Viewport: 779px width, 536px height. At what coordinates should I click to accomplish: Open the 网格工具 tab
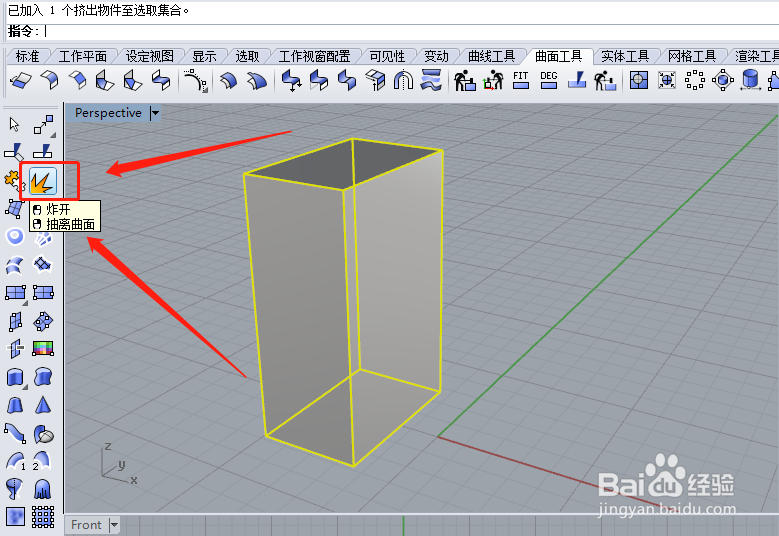tap(692, 56)
